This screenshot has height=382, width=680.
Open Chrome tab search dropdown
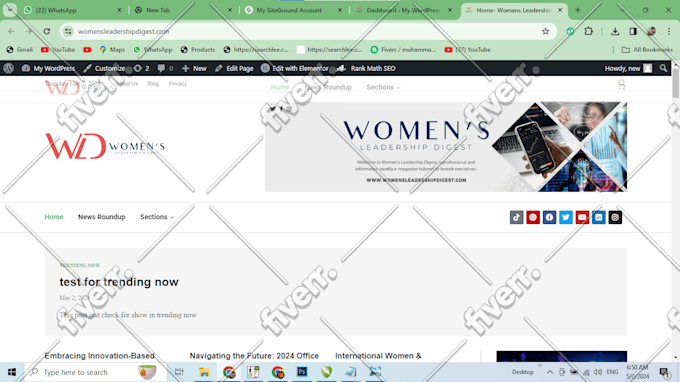(x=10, y=10)
